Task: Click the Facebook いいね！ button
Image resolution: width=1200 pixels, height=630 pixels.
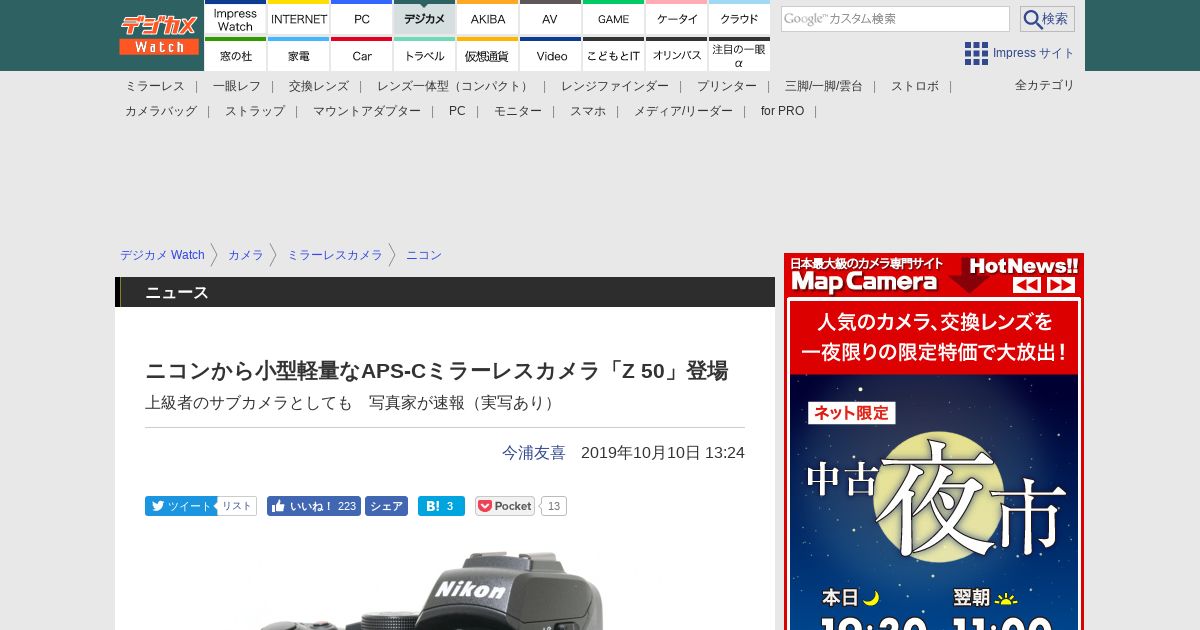Action: coord(313,506)
